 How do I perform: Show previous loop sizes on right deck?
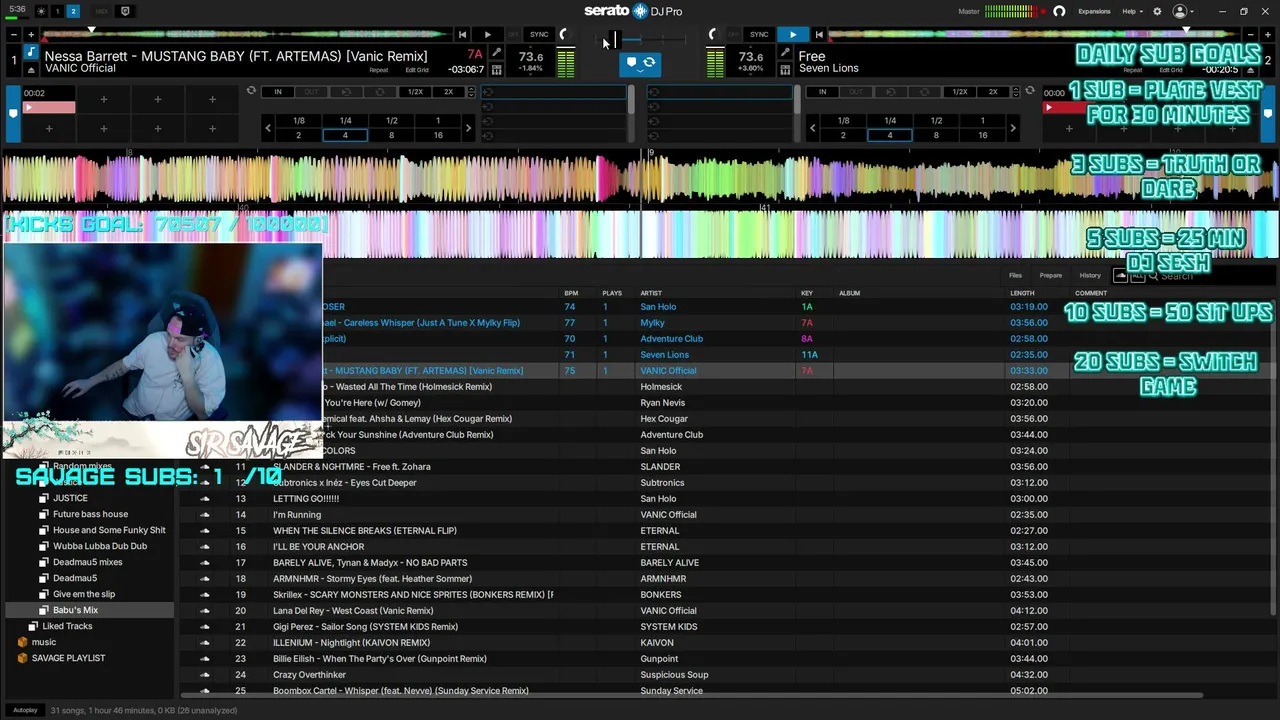[x=812, y=128]
